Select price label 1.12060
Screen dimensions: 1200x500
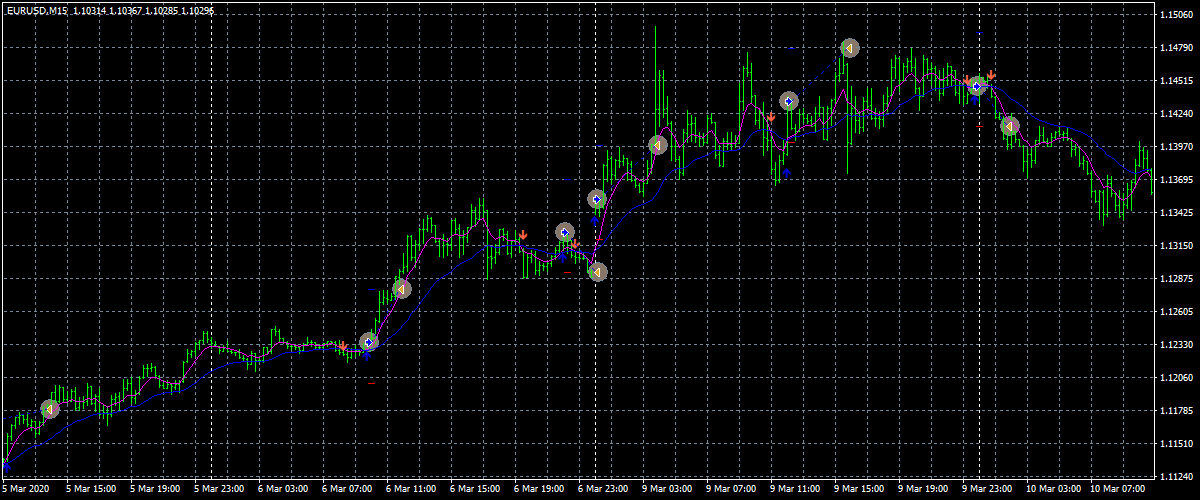pos(1176,378)
